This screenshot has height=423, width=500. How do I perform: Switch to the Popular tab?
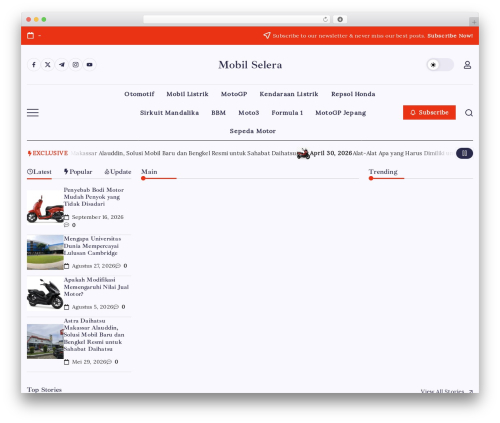tap(78, 172)
